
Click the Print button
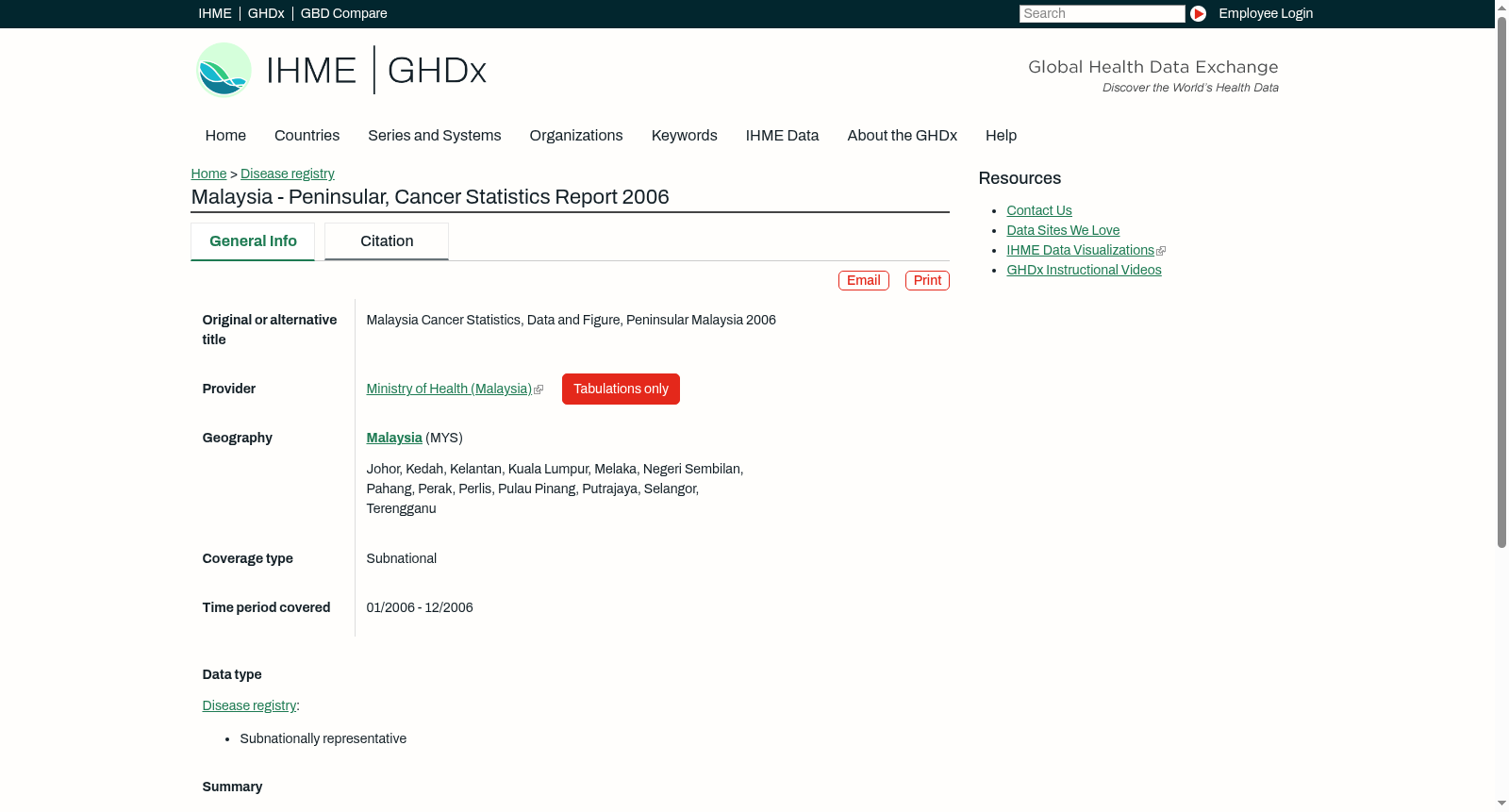point(927,280)
